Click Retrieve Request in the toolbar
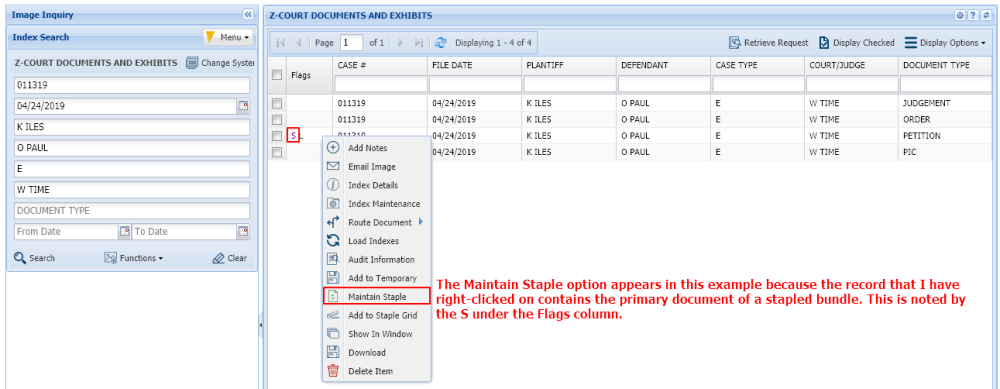 pyautogui.click(x=768, y=43)
